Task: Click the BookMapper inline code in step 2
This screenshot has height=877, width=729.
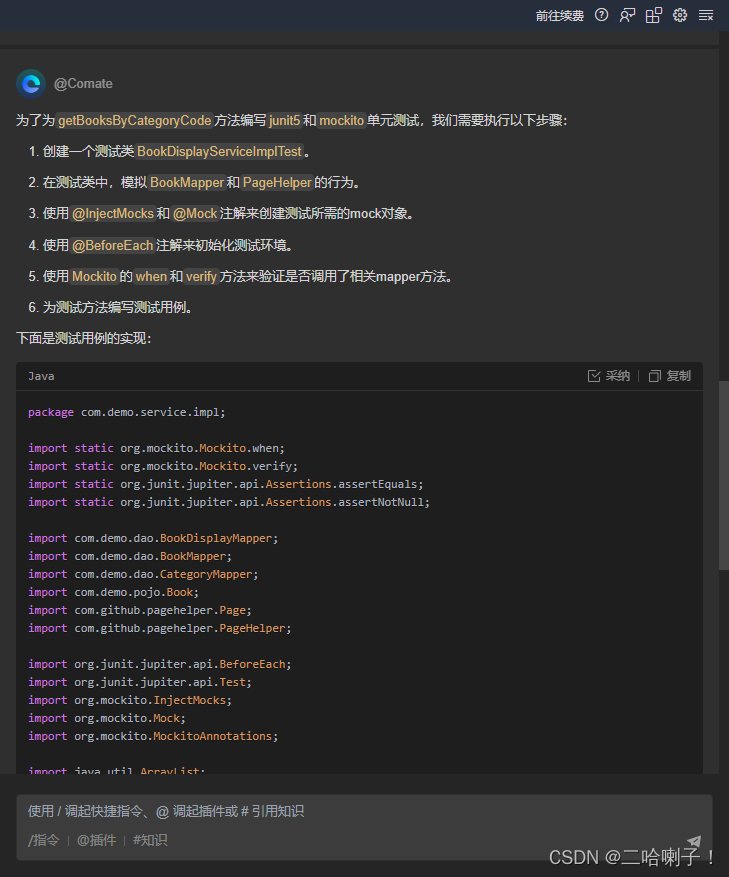Action: pos(187,182)
